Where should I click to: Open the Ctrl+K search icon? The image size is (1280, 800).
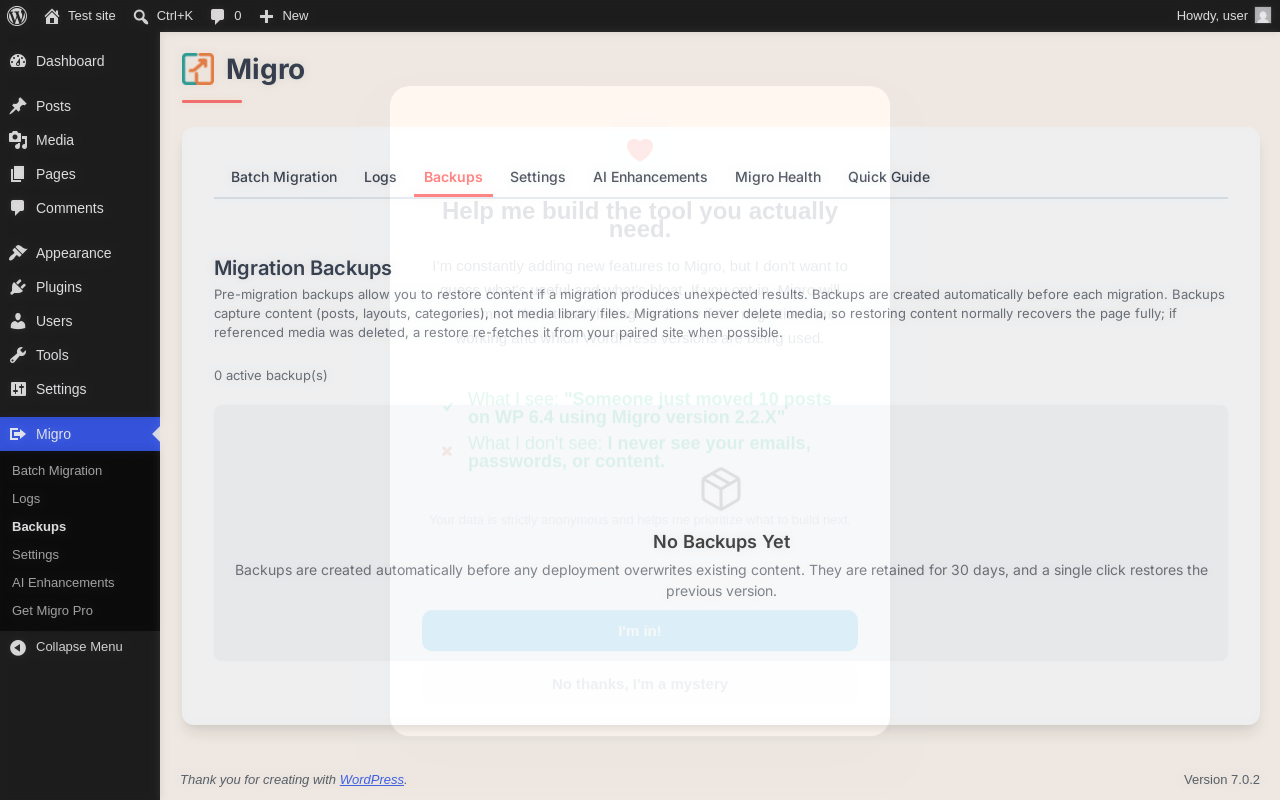tap(141, 16)
